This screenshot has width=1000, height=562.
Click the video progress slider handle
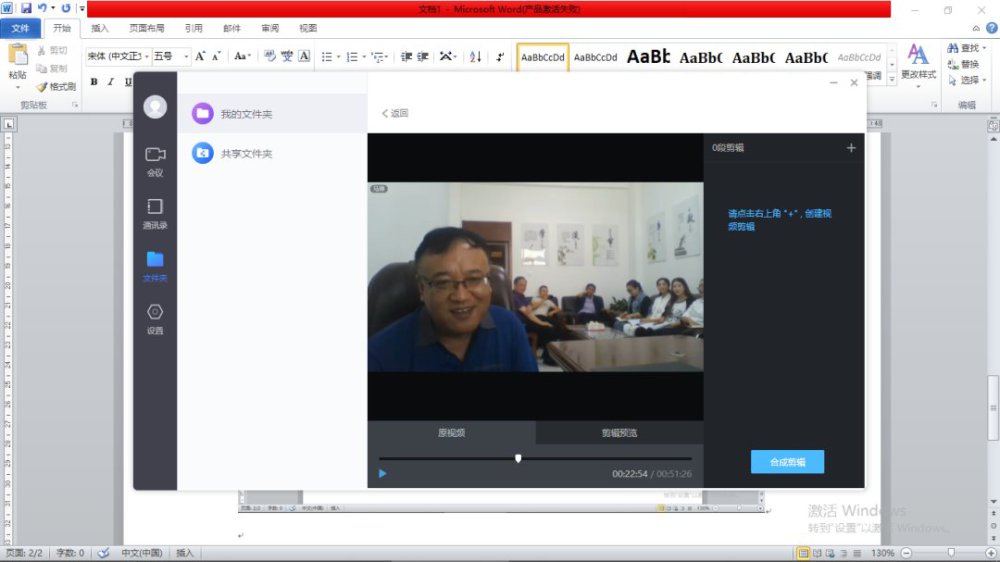coord(518,458)
